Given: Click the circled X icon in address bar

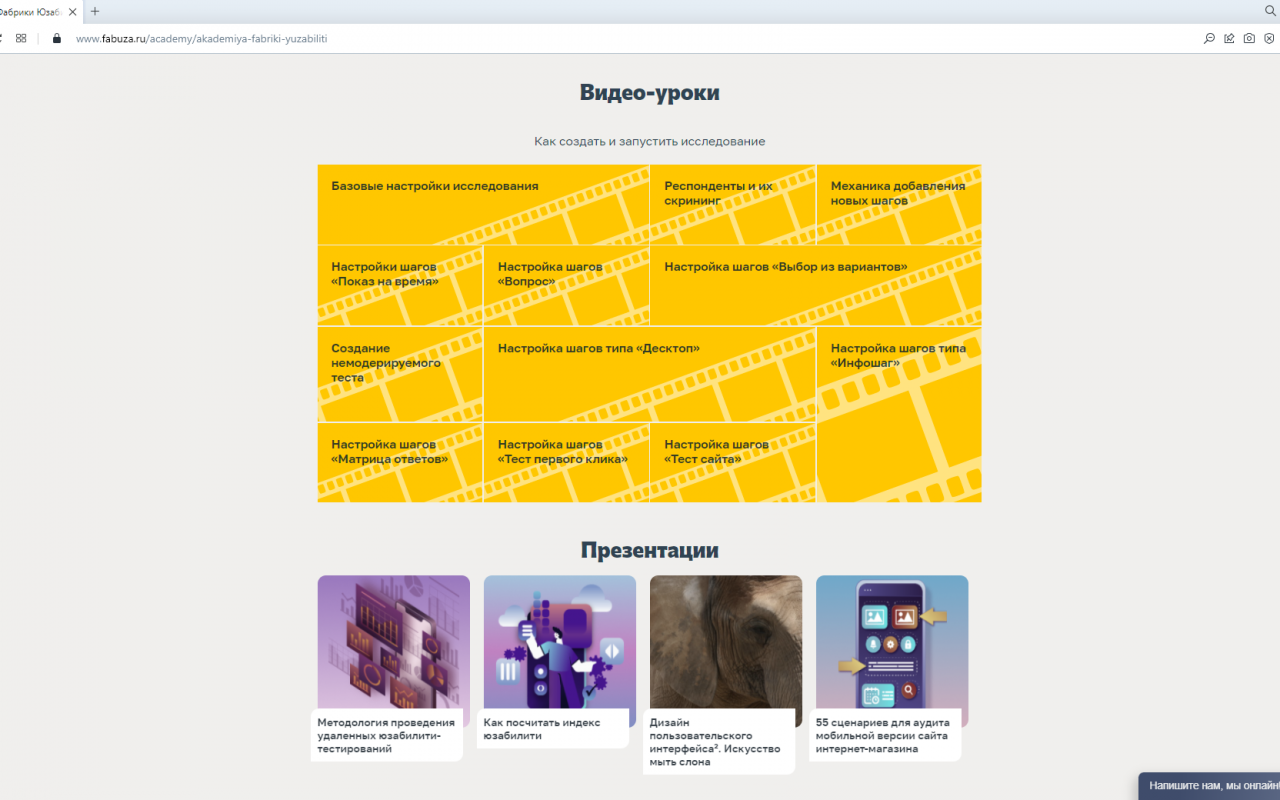Looking at the screenshot, I should tap(1269, 38).
